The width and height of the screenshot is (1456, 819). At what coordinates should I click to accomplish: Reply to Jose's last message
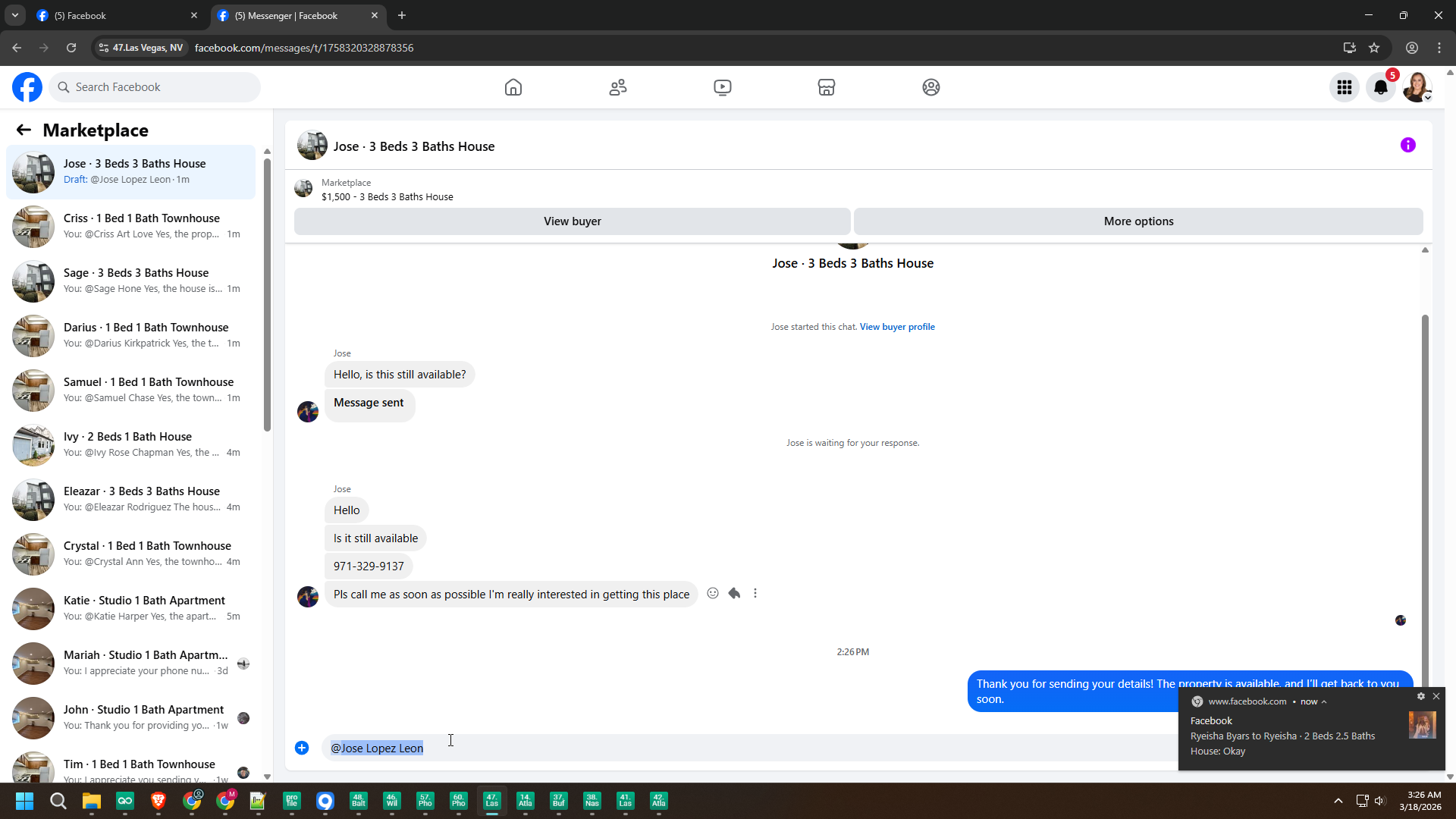734,594
